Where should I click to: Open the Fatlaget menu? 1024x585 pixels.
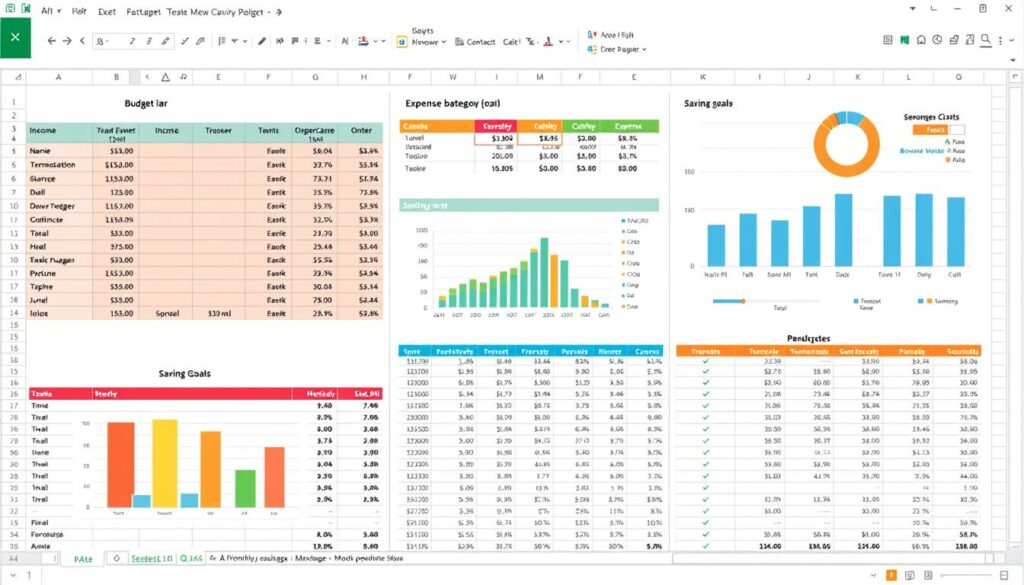(143, 12)
